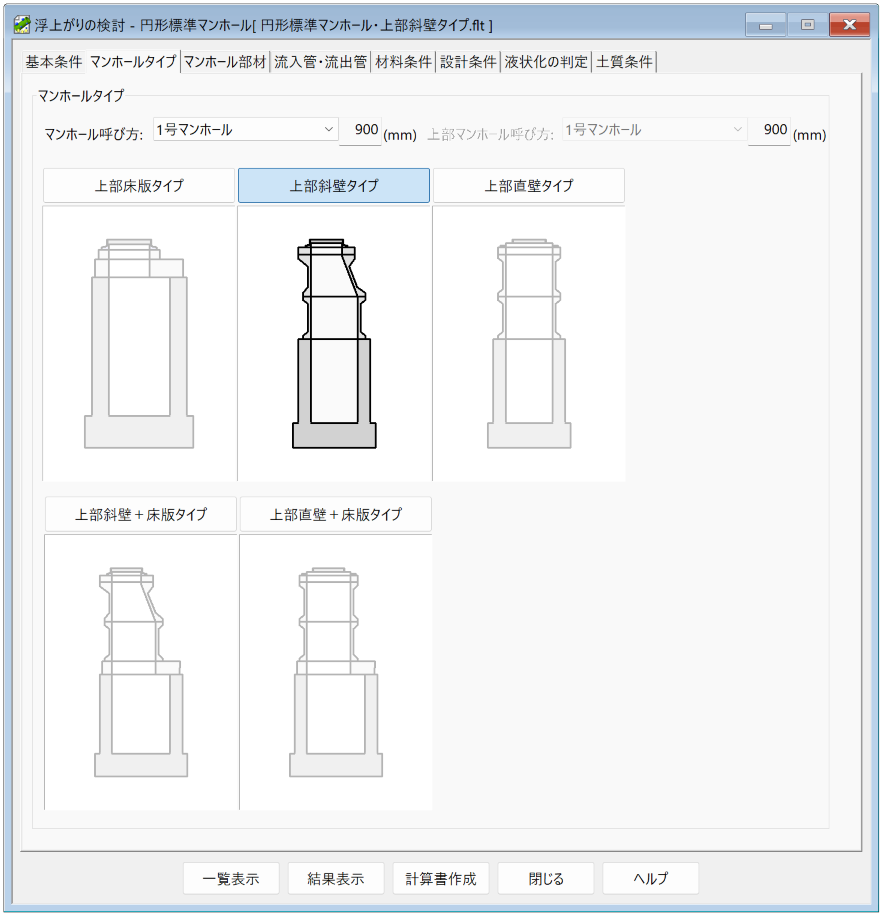Click the 上部斜壁タイプ manhole diagram
The height and width of the screenshot is (916, 881).
(x=334, y=344)
